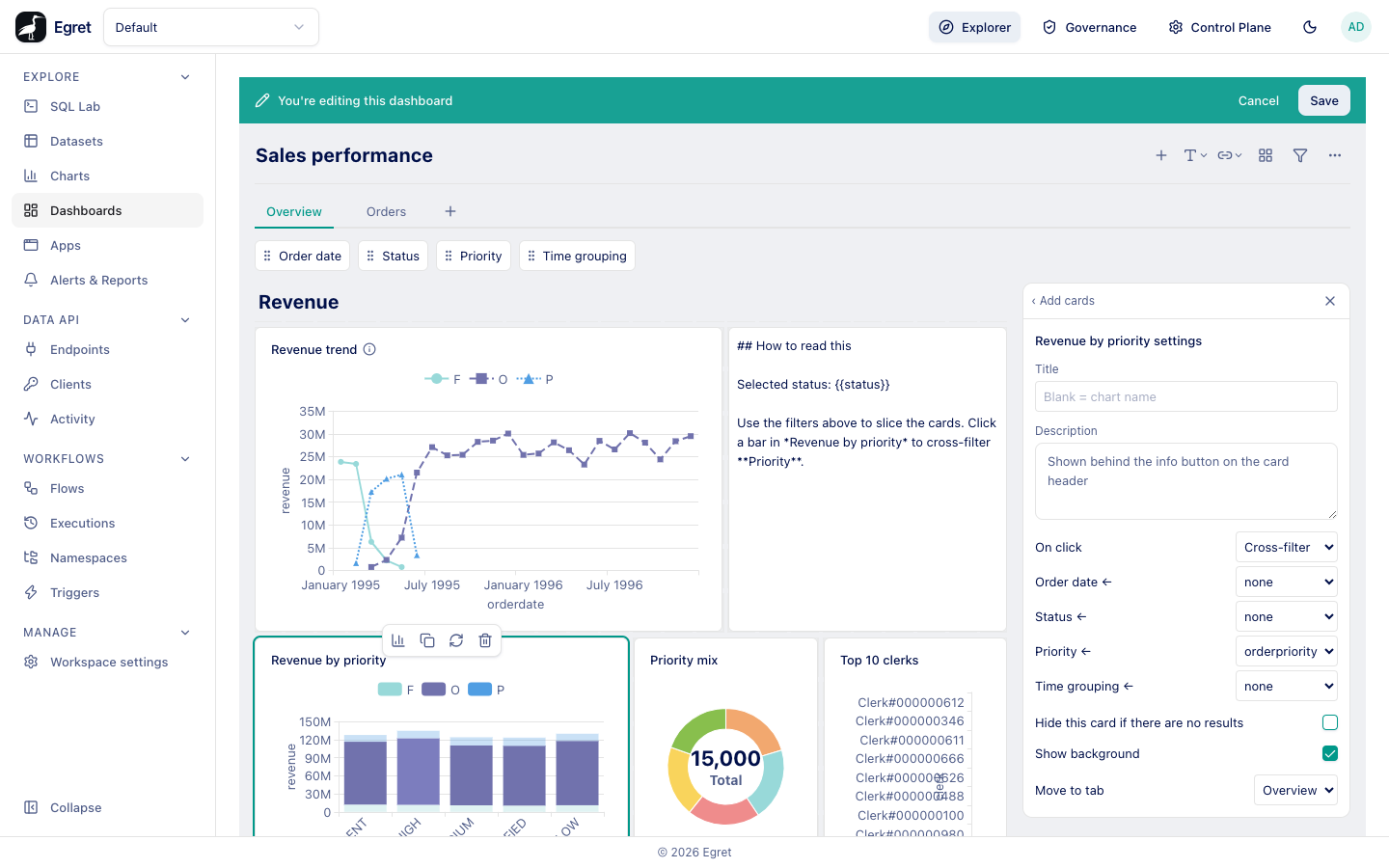Open Control Plane in the top navigation
Image resolution: width=1389 pixels, height=868 pixels.
(1220, 27)
